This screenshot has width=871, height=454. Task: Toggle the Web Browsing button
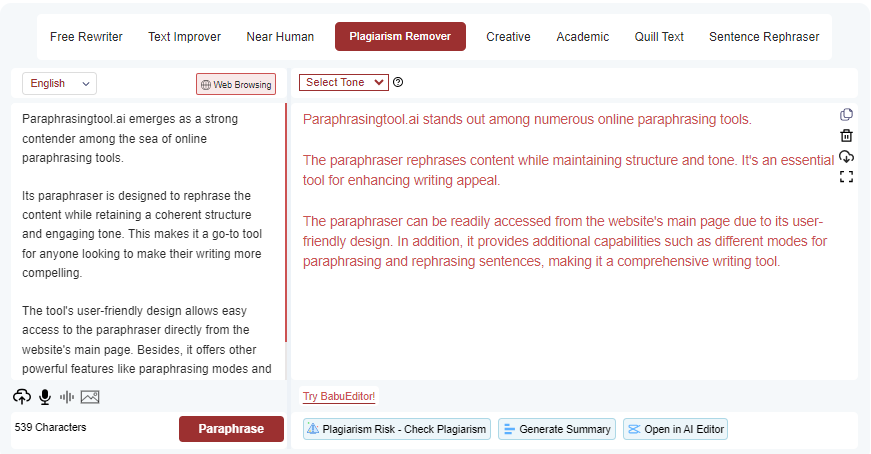[236, 84]
